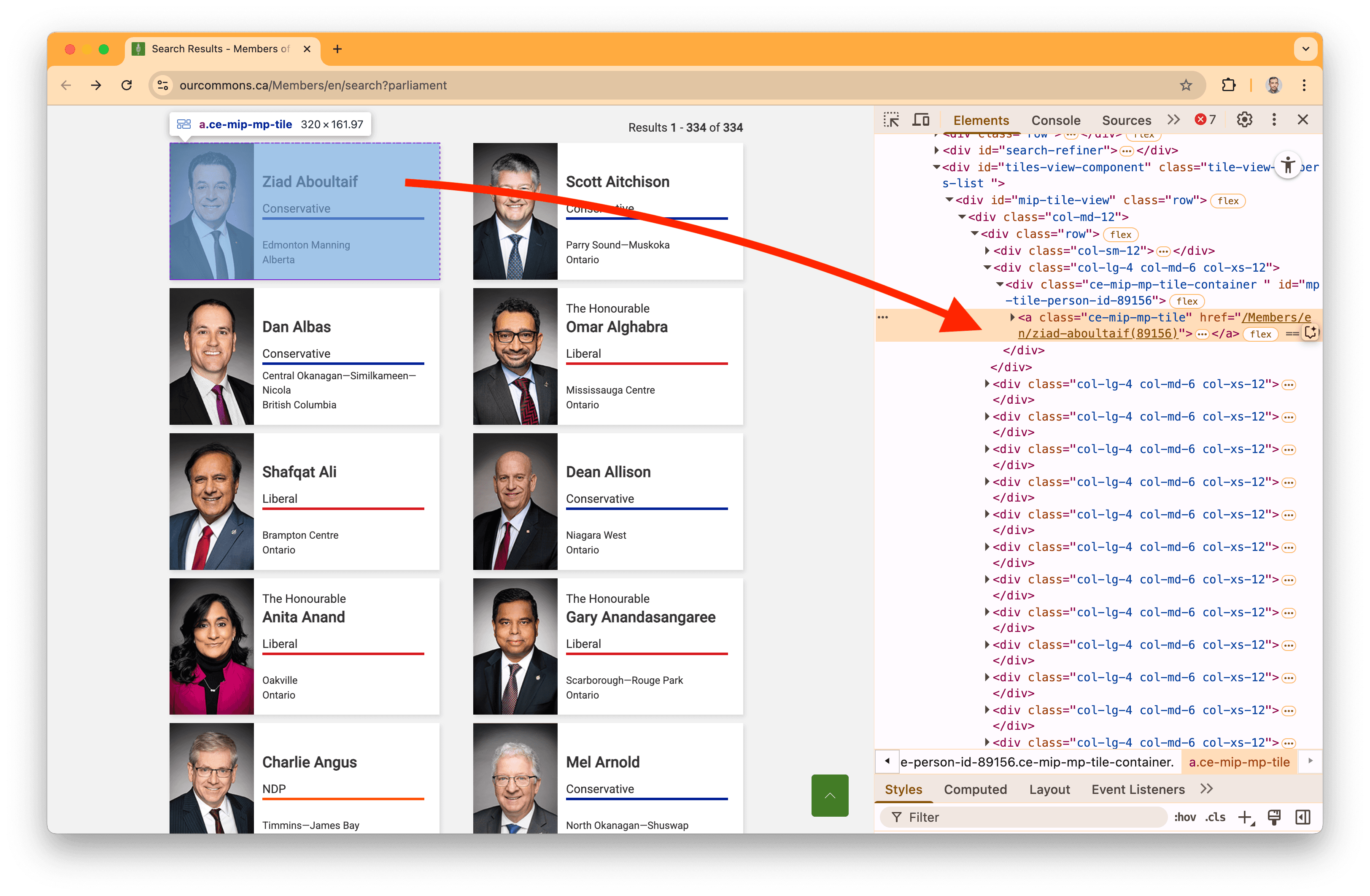This screenshot has height=896, width=1370.
Task: Collapse the ce-mip-mp-tile-container div
Action: (1000, 284)
